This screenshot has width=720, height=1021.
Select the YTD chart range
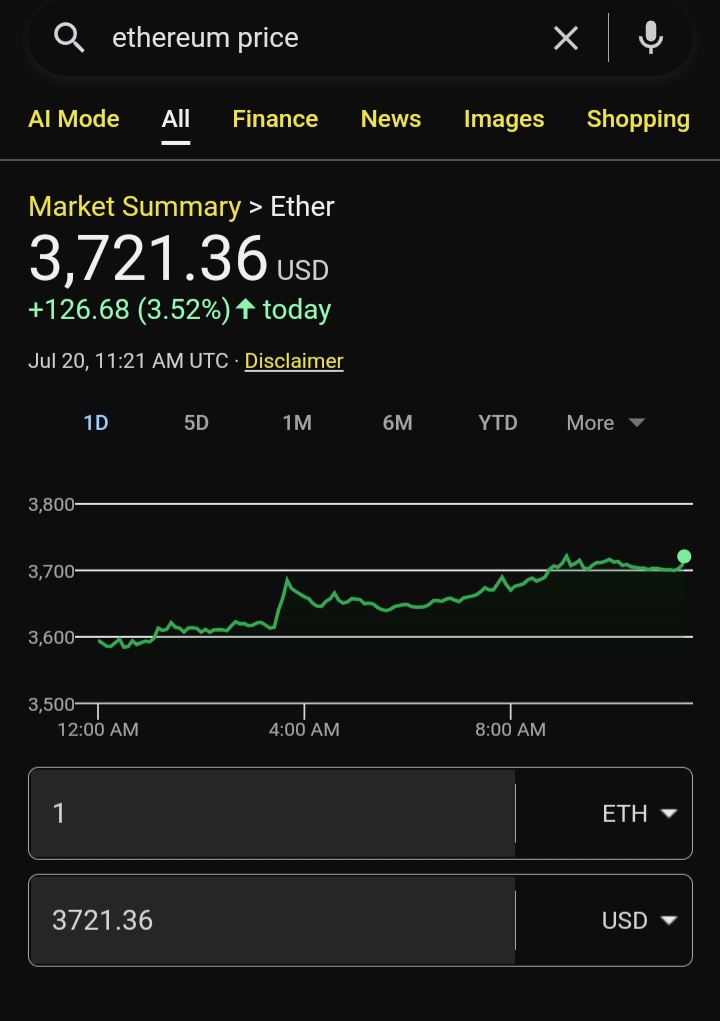(498, 423)
